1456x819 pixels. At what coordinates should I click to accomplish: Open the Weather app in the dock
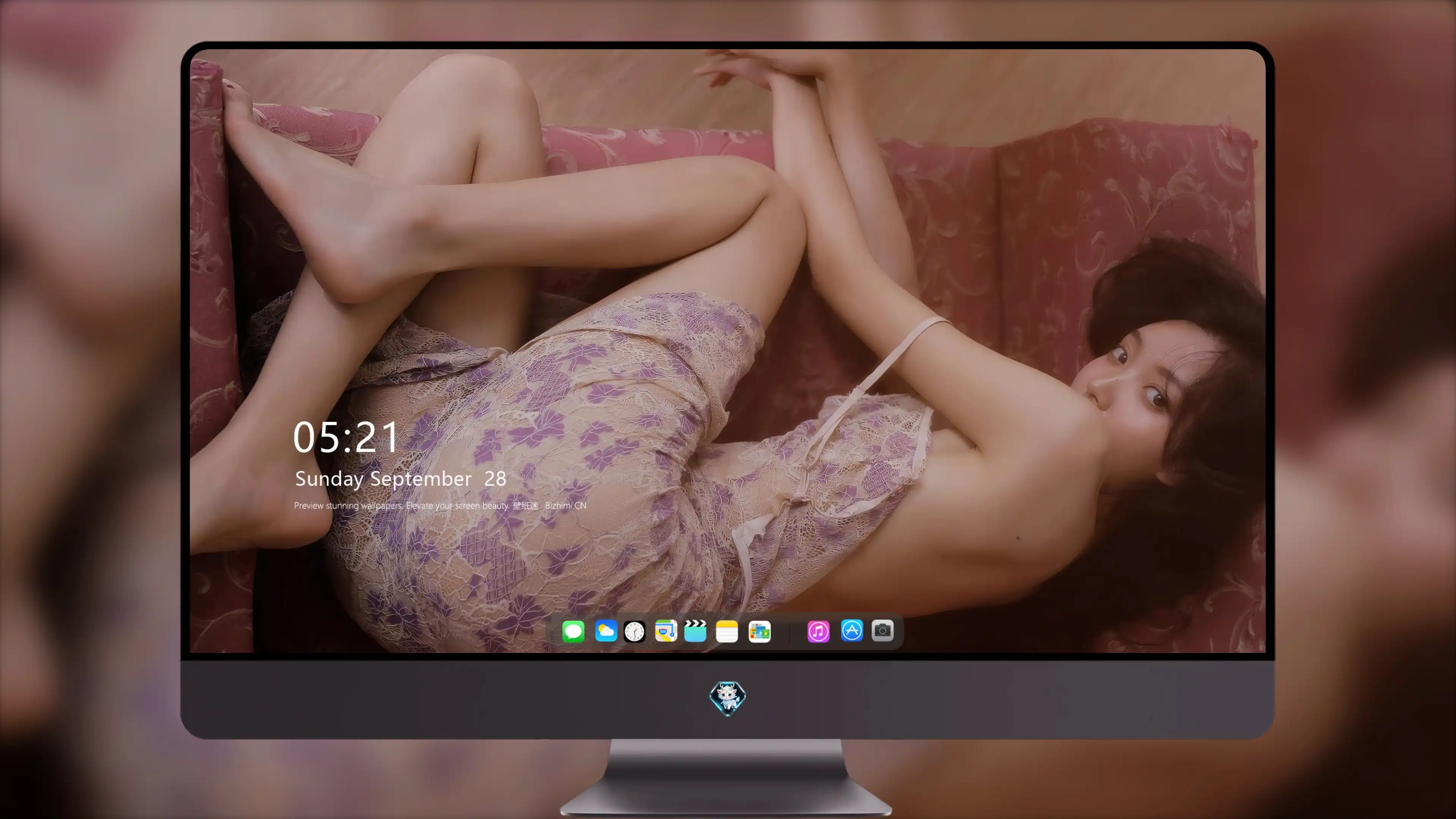pos(606,631)
